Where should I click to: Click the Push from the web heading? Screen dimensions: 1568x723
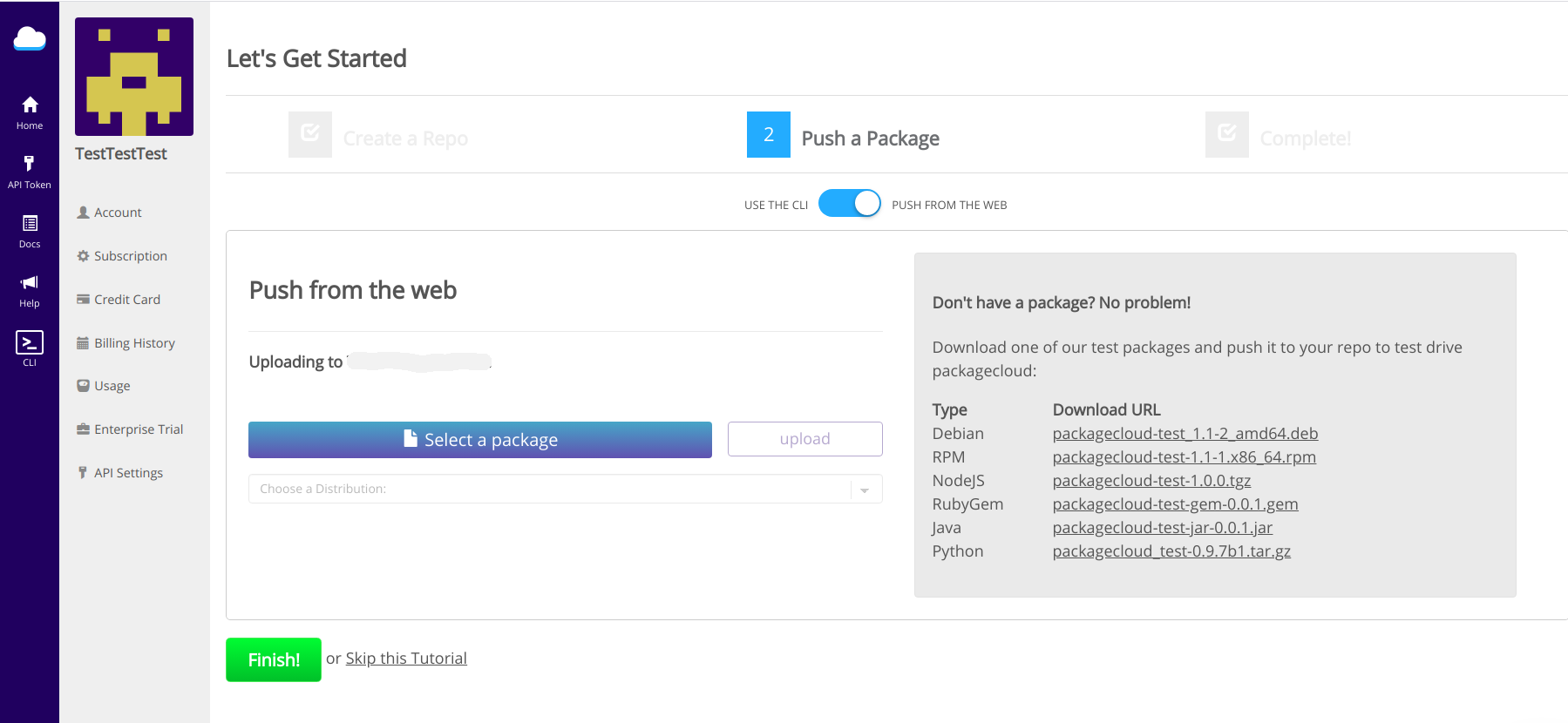coord(353,290)
